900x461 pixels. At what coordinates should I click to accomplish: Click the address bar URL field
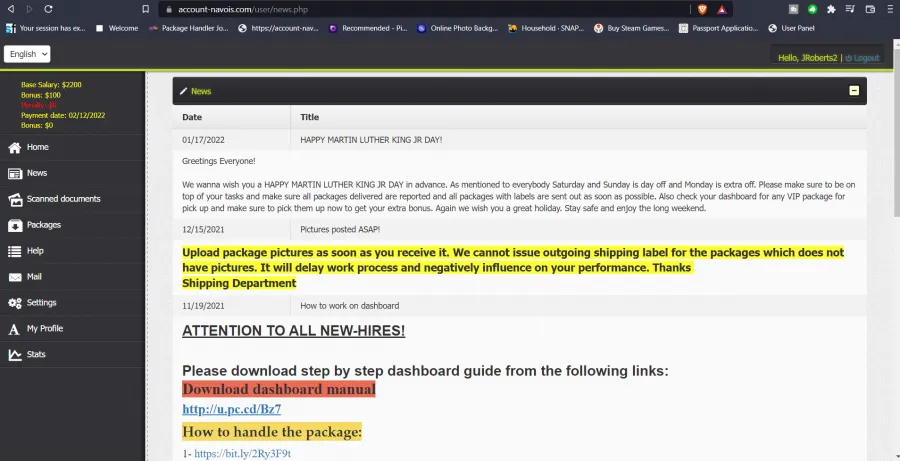pyautogui.click(x=425, y=9)
